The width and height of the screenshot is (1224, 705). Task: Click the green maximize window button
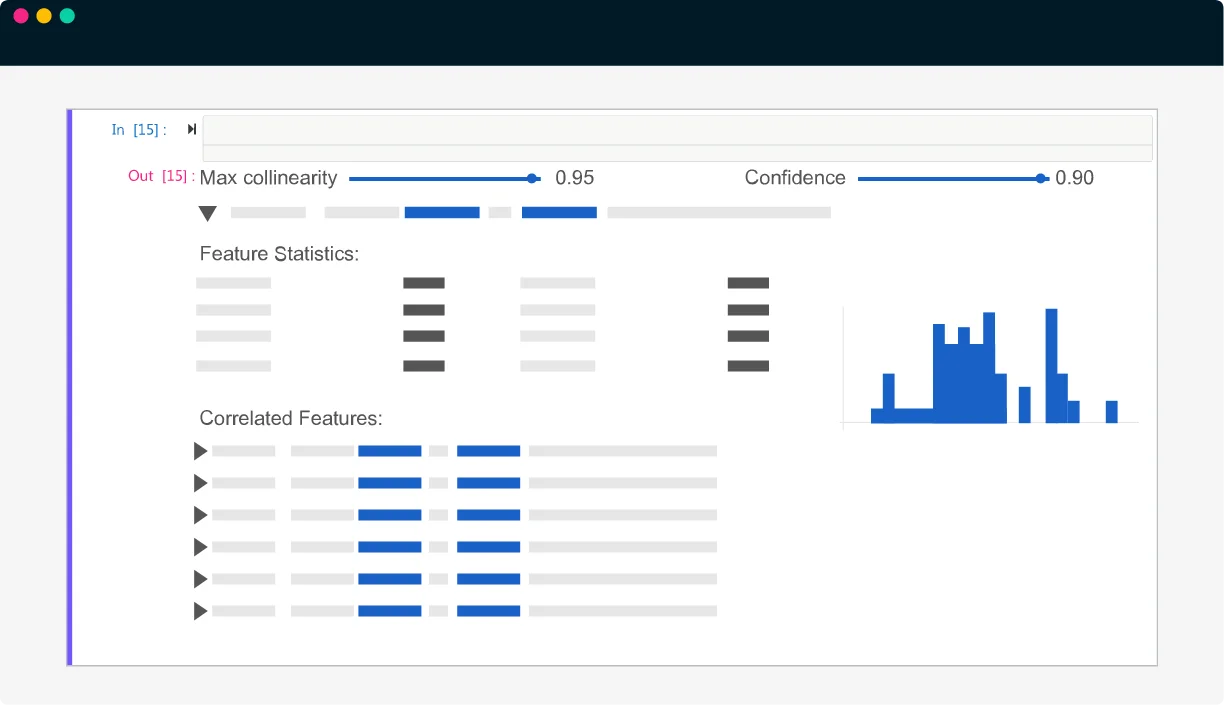coord(67,16)
